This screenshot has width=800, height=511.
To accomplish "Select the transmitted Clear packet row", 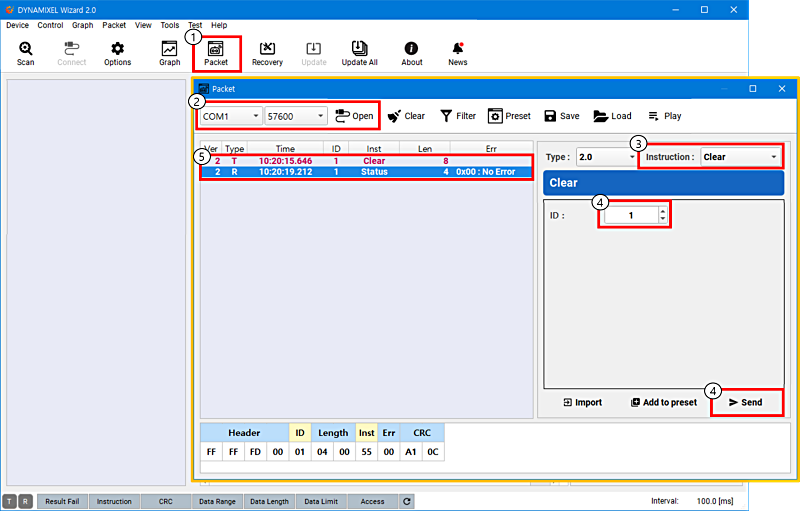I will click(366, 161).
